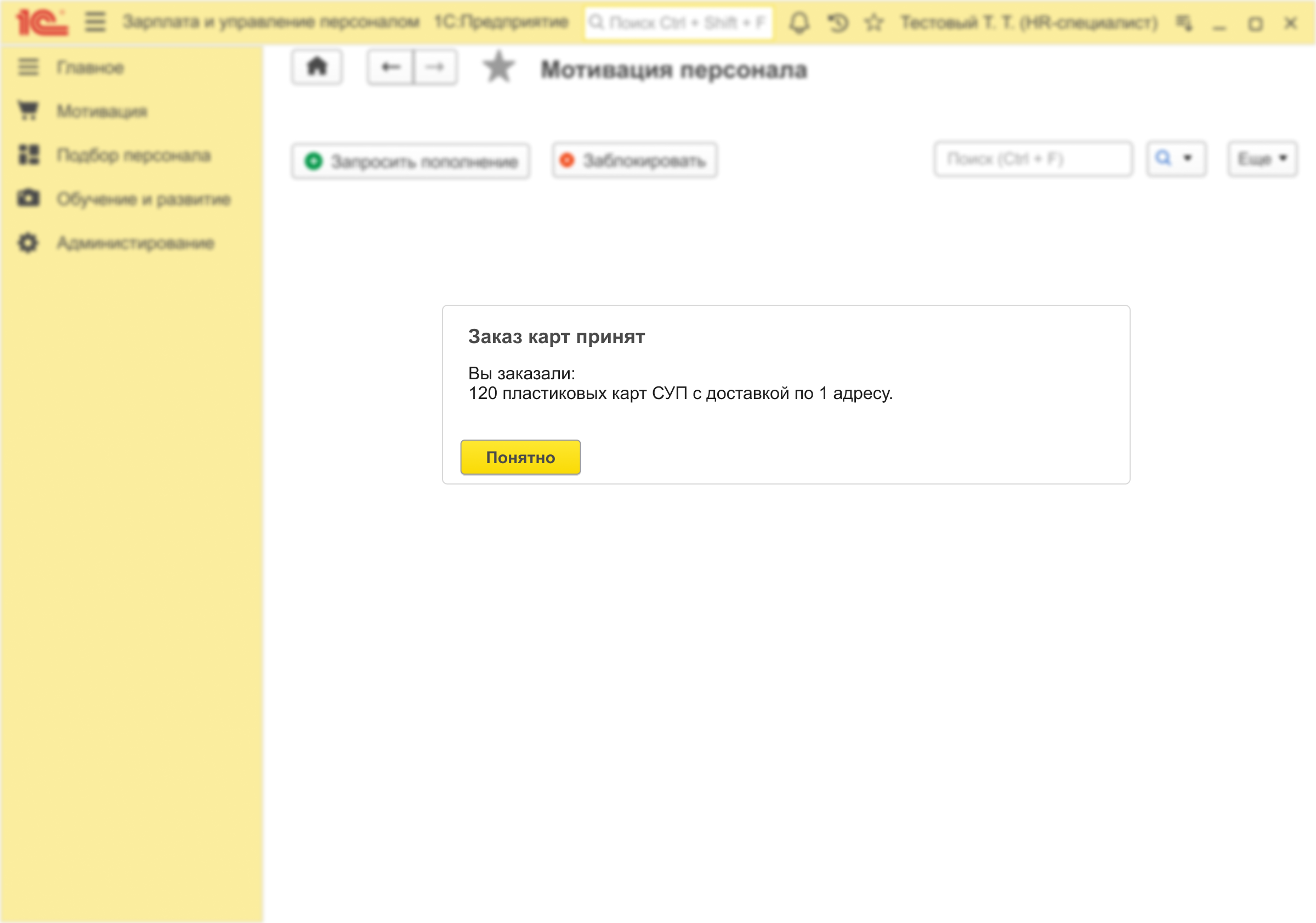Click the Понятно button
Viewport: 1316px width, 923px height.
520,457
